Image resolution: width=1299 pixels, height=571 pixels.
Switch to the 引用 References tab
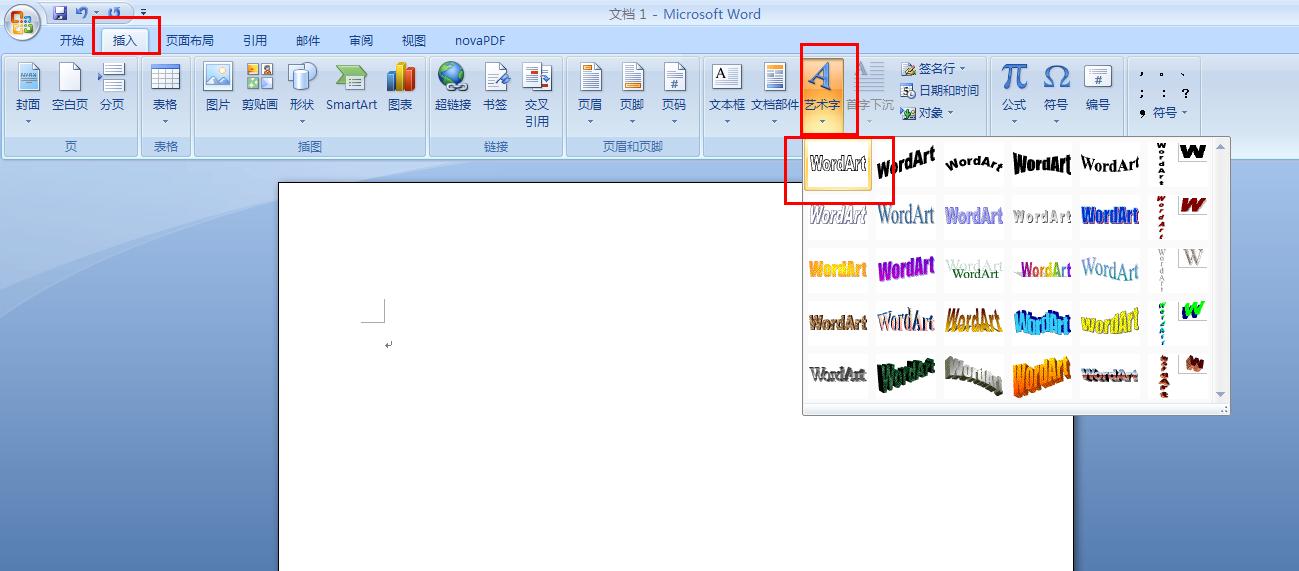point(255,41)
